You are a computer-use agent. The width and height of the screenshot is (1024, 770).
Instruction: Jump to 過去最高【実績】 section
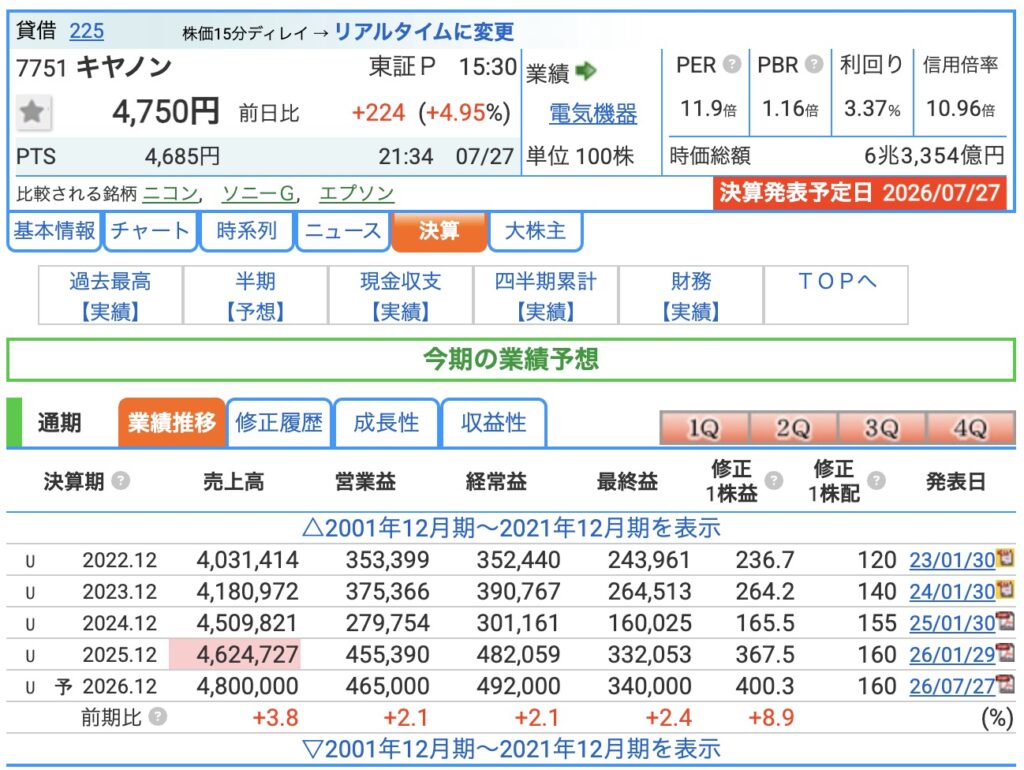[110, 295]
